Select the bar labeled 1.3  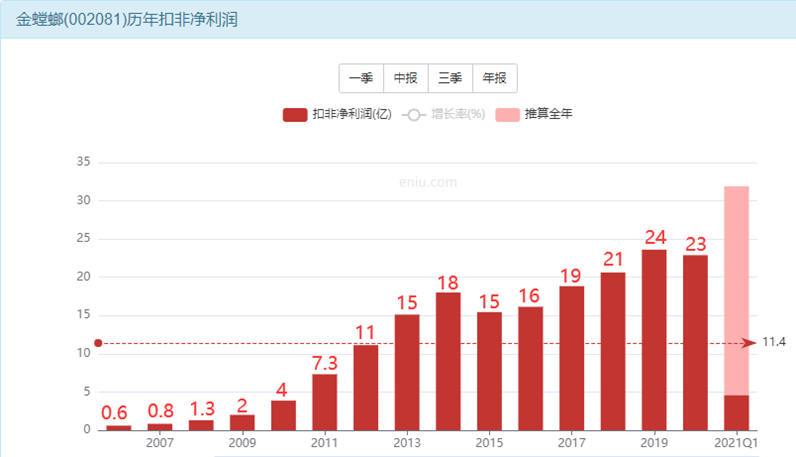[201, 425]
